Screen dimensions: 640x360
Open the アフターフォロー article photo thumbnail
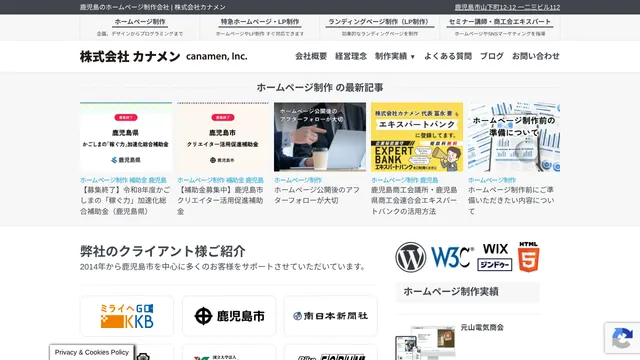(x=320, y=137)
